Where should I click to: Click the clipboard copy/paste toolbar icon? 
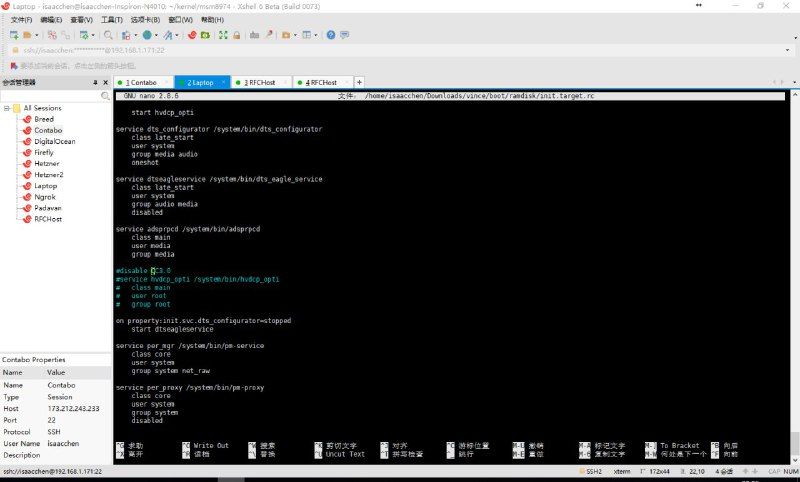126,35
